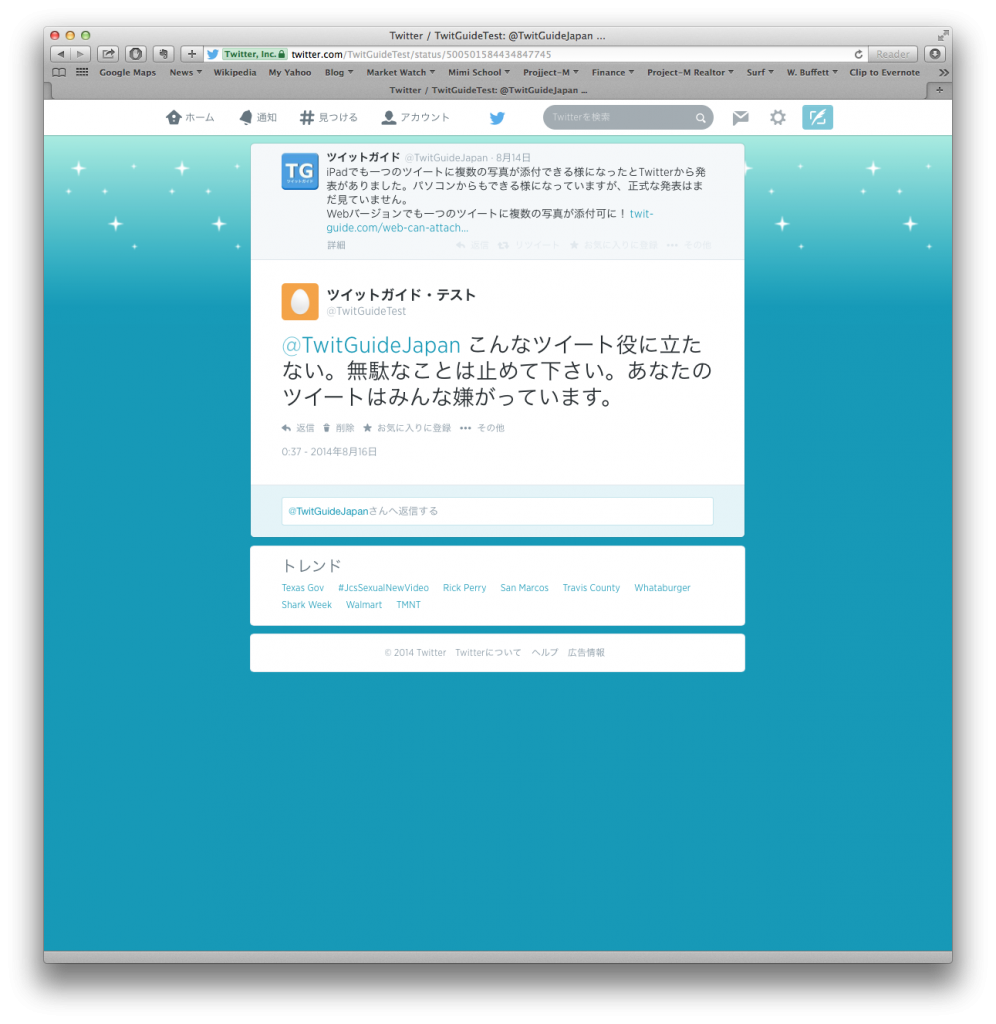Show the Reading List book icon
This screenshot has height=1024, width=996.
tap(59, 72)
